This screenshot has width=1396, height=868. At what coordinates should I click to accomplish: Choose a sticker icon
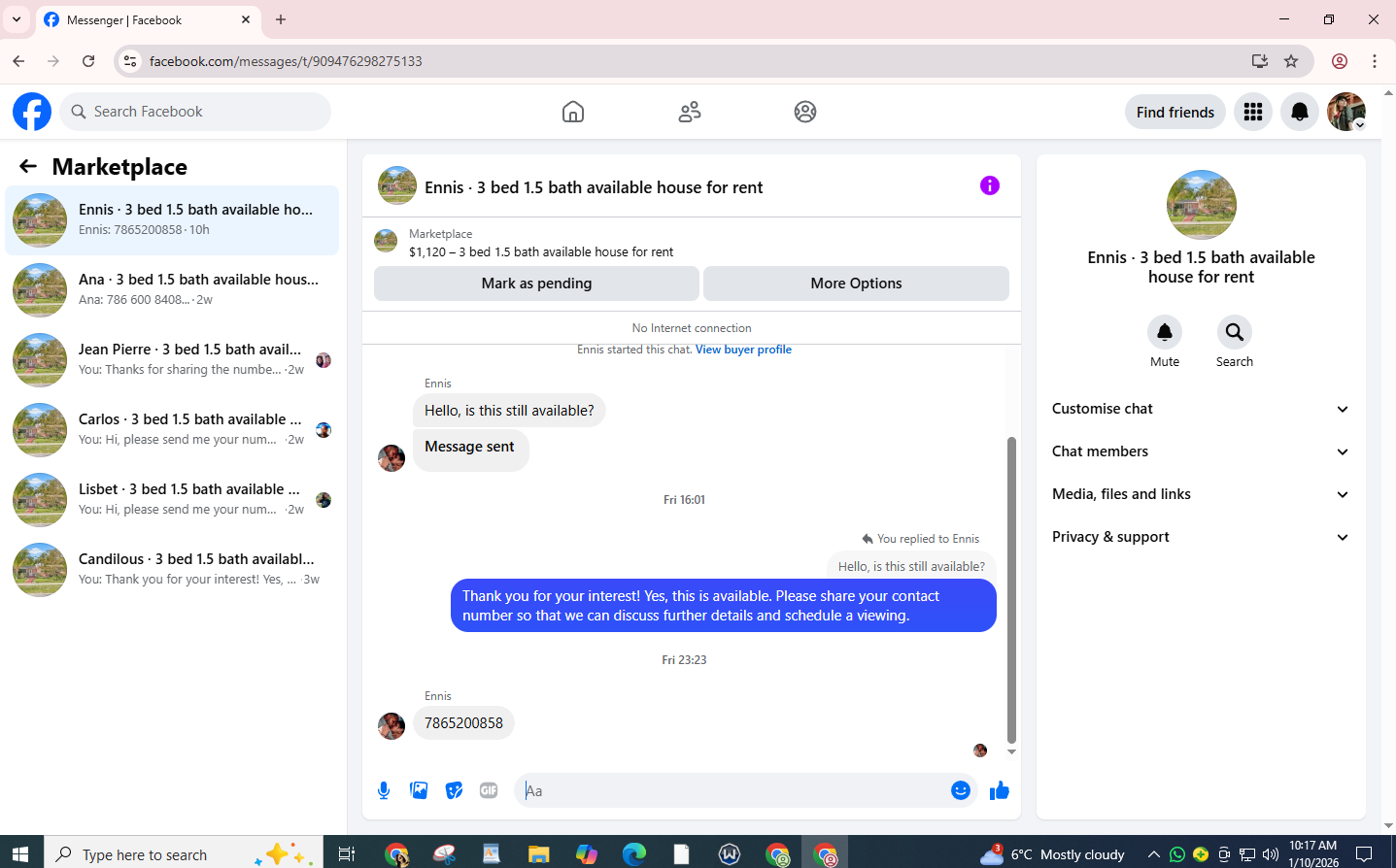click(x=454, y=790)
